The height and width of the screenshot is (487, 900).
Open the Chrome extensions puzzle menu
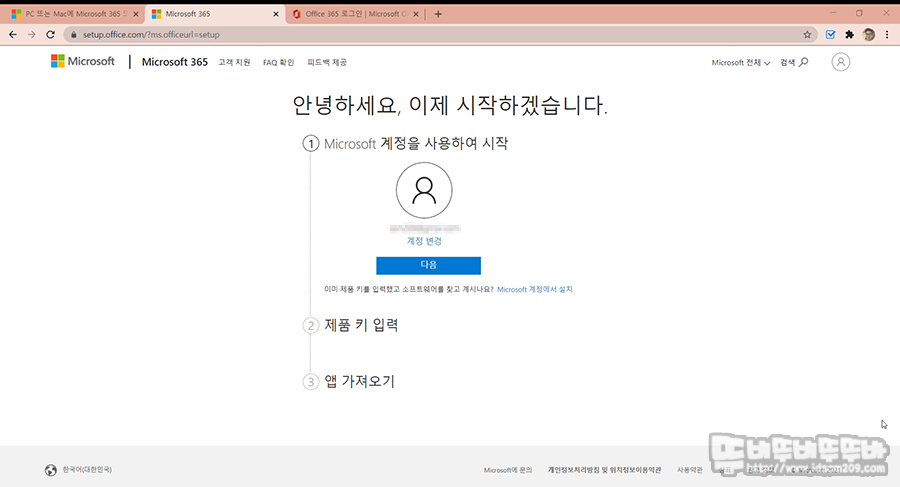click(x=849, y=34)
